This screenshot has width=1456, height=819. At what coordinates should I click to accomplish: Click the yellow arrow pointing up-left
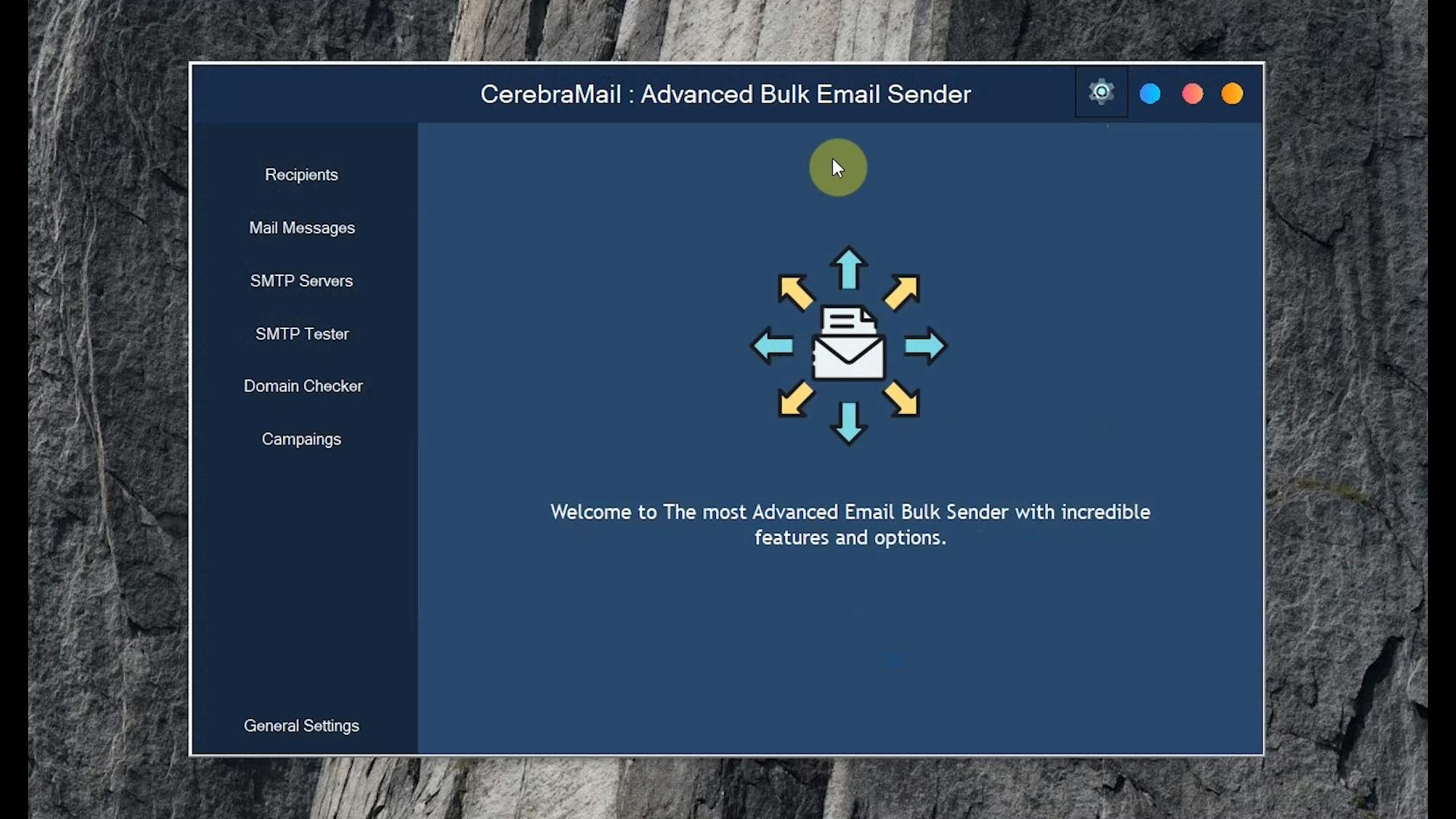[795, 292]
